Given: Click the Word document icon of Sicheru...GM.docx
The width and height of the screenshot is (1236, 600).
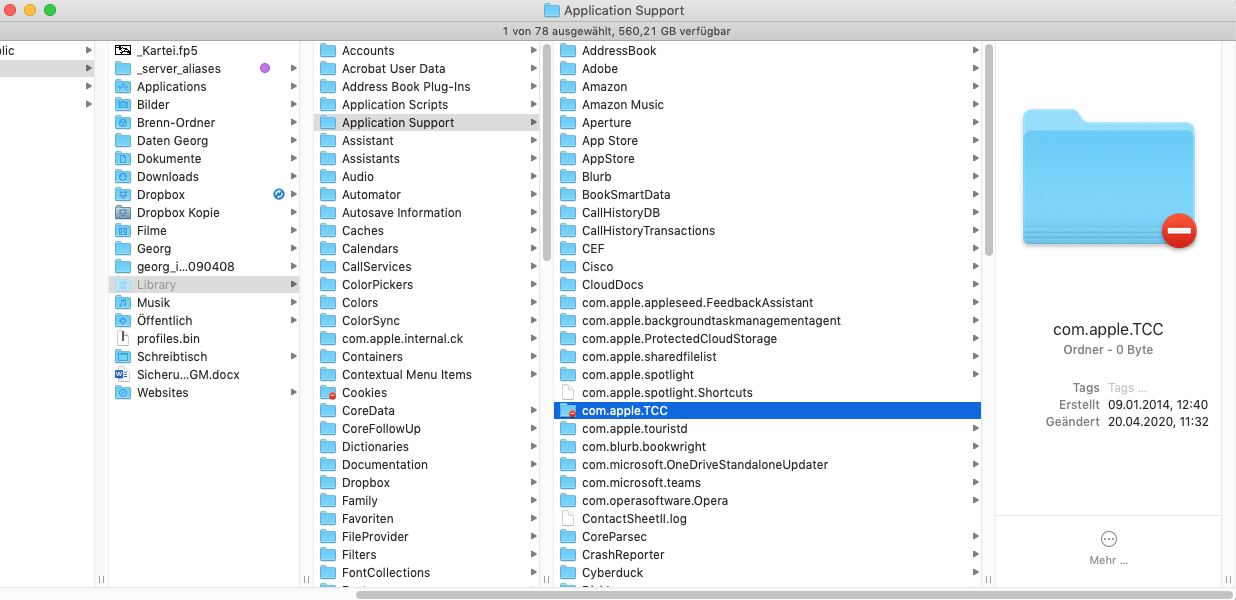Looking at the screenshot, I should pyautogui.click(x=123, y=374).
